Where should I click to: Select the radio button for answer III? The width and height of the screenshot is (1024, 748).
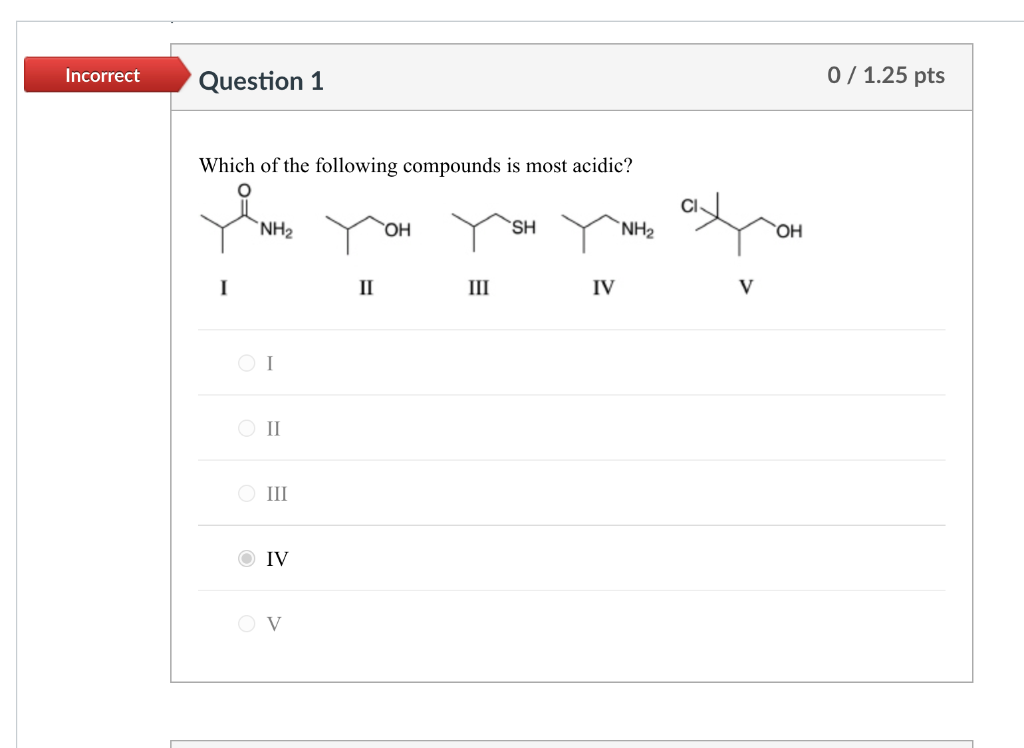click(245, 493)
